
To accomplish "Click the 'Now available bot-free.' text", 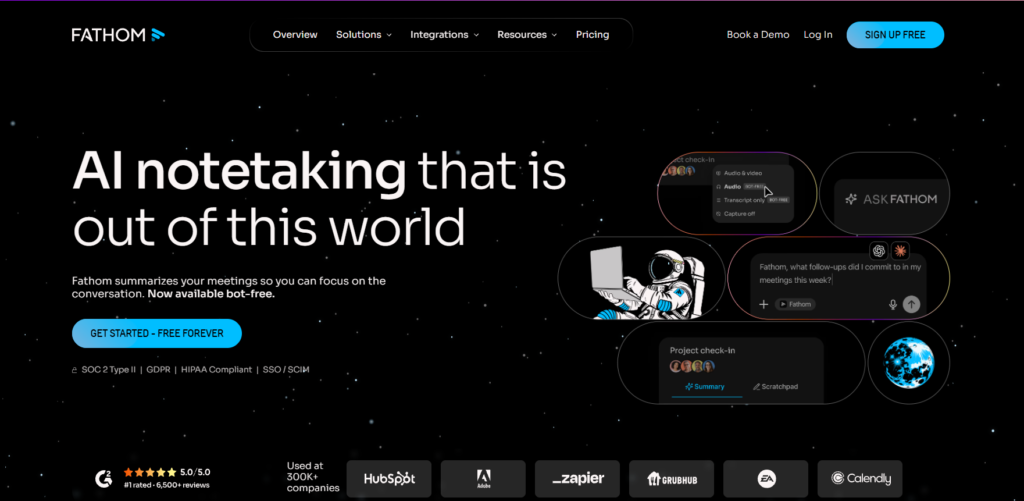I will tap(211, 294).
